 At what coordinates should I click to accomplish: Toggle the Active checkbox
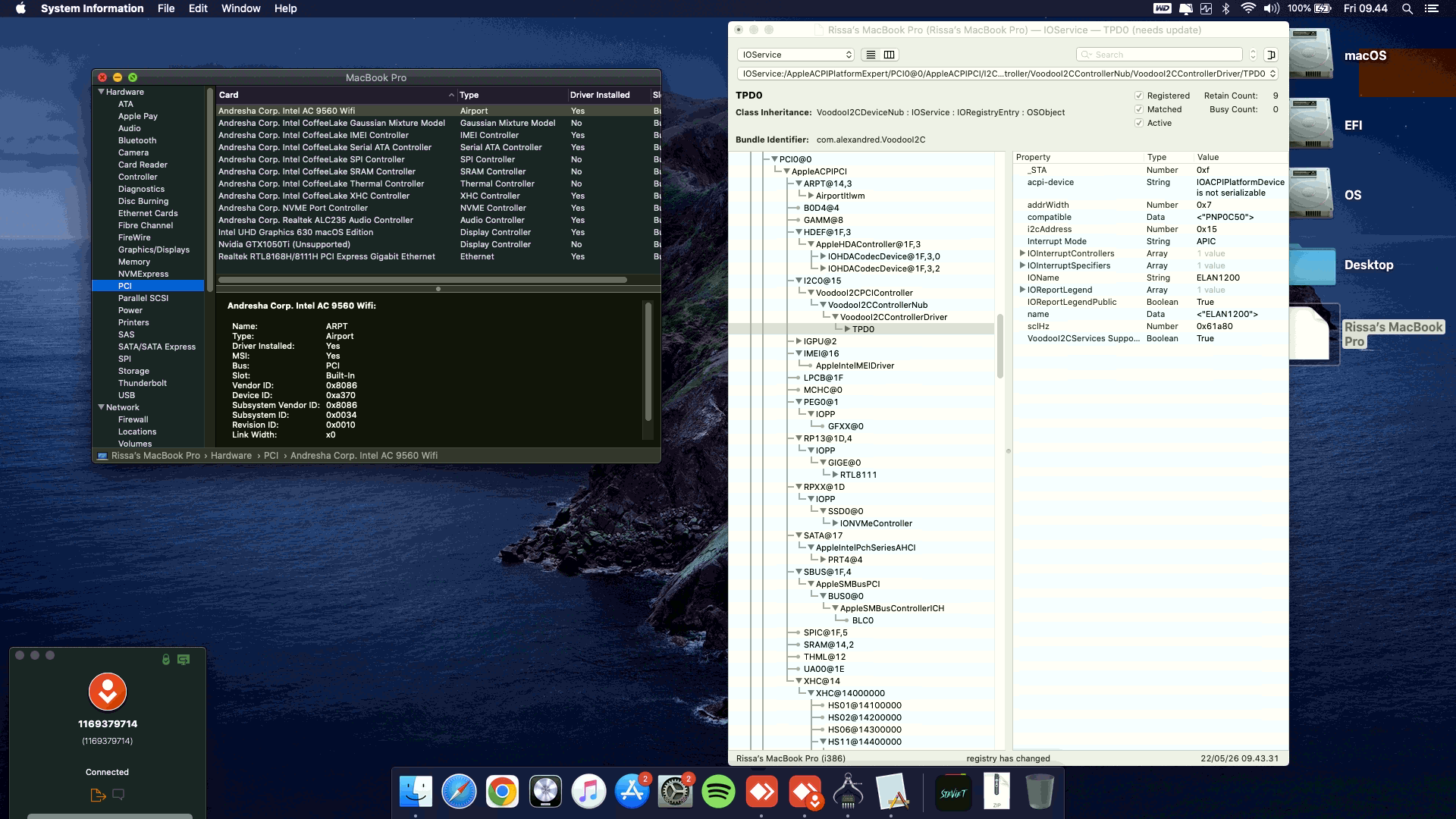pyautogui.click(x=1138, y=123)
